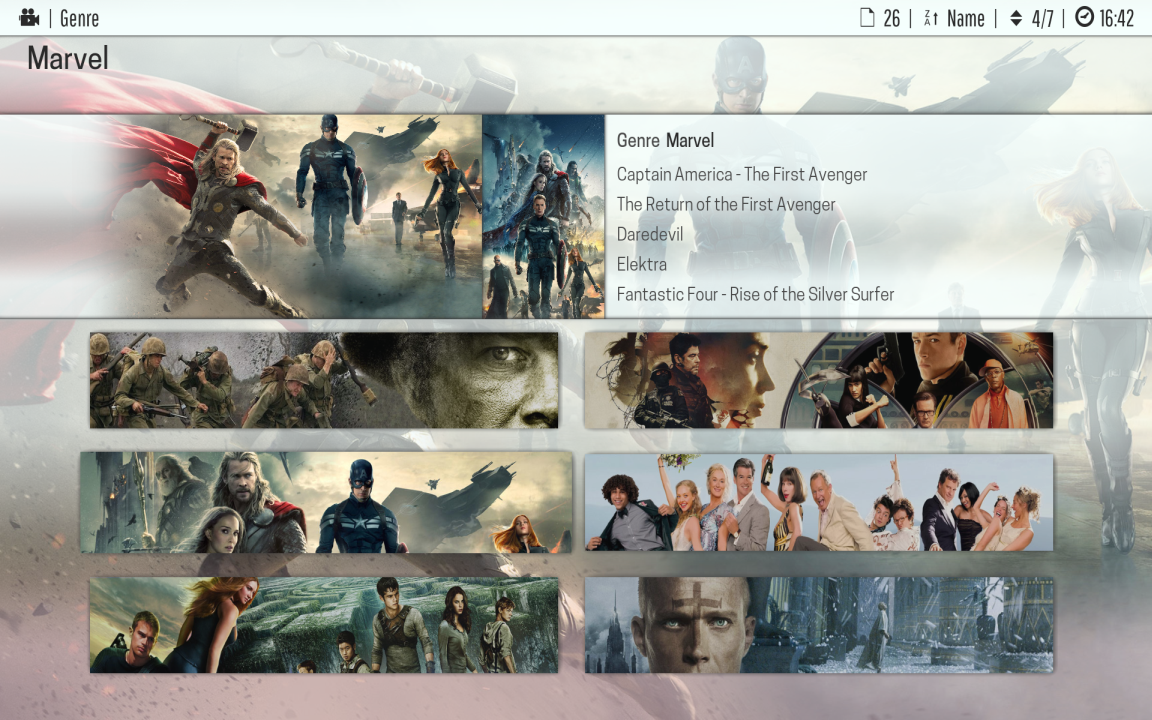Open the spy agents genre banner
Viewport: 1152px width, 720px height.
point(818,380)
